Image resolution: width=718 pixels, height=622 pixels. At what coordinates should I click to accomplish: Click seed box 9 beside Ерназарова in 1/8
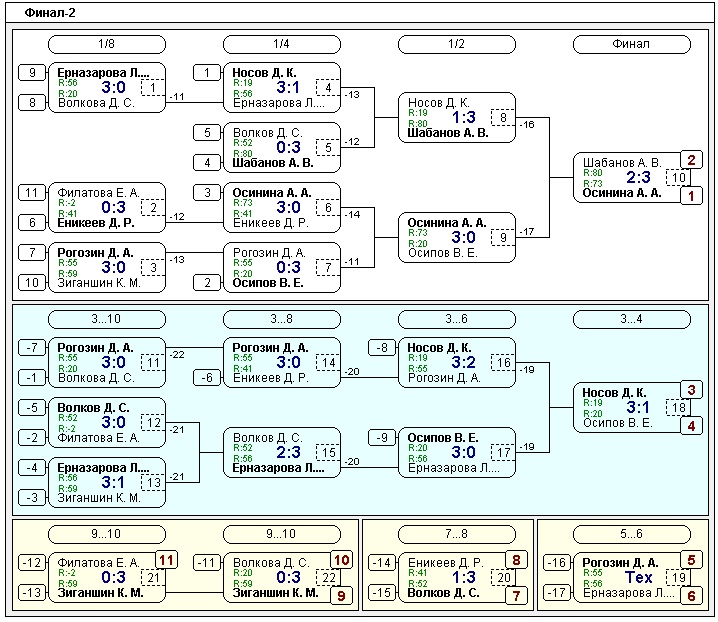[32, 73]
